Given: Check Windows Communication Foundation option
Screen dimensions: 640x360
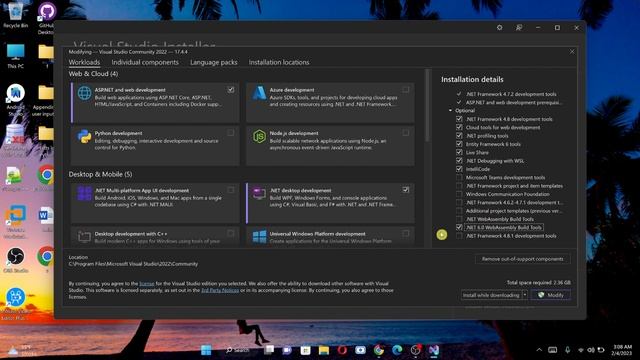Looking at the screenshot, I should (x=459, y=194).
